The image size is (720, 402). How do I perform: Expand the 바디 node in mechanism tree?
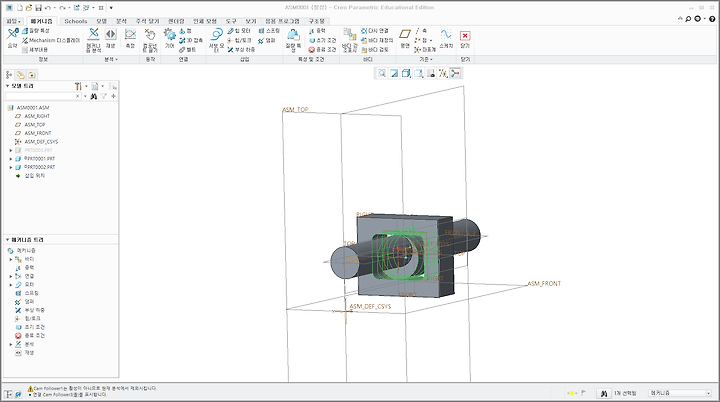(11, 260)
